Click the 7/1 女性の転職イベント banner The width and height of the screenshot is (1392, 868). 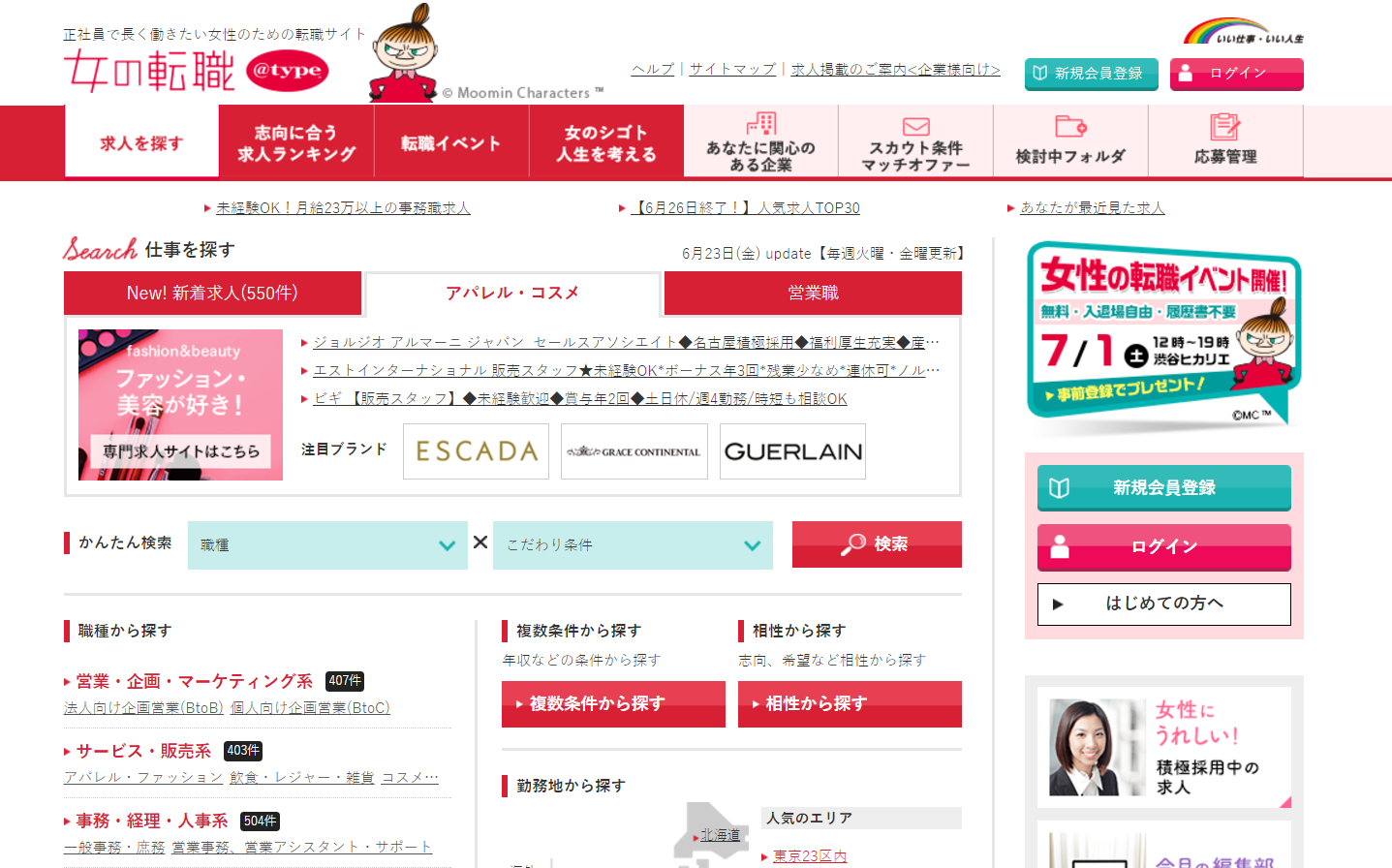click(1161, 329)
